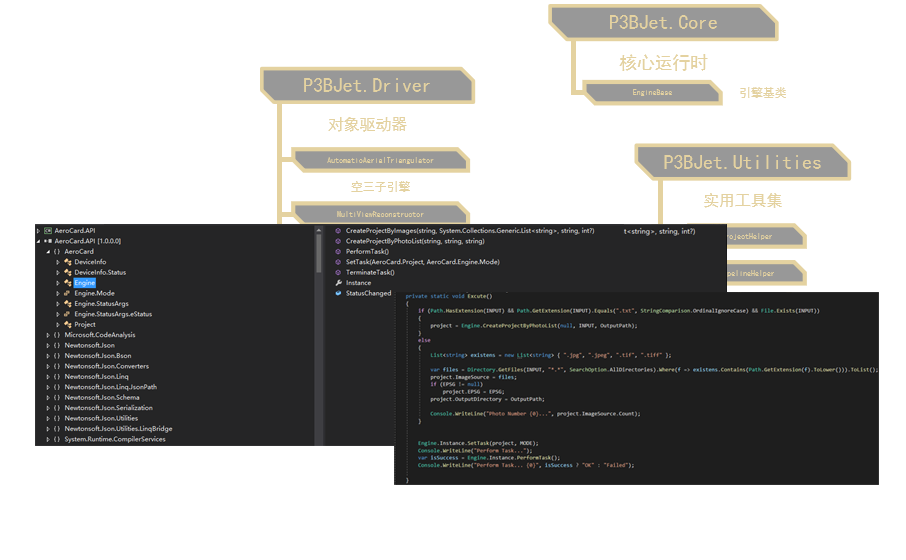The image size is (906, 560).
Task: Click the Engine.Instance.SetTask(project, MODE) line
Action: pos(478,443)
